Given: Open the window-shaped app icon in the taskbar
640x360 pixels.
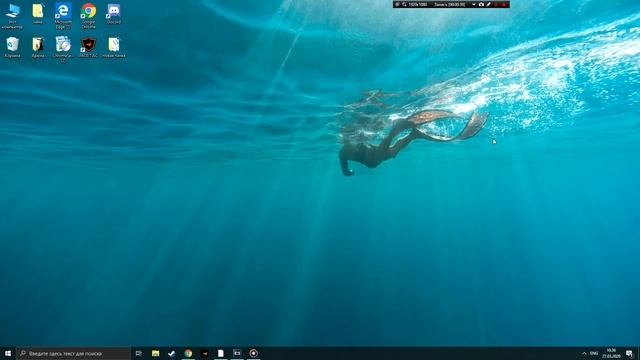Looking at the screenshot, I should click(237, 353).
